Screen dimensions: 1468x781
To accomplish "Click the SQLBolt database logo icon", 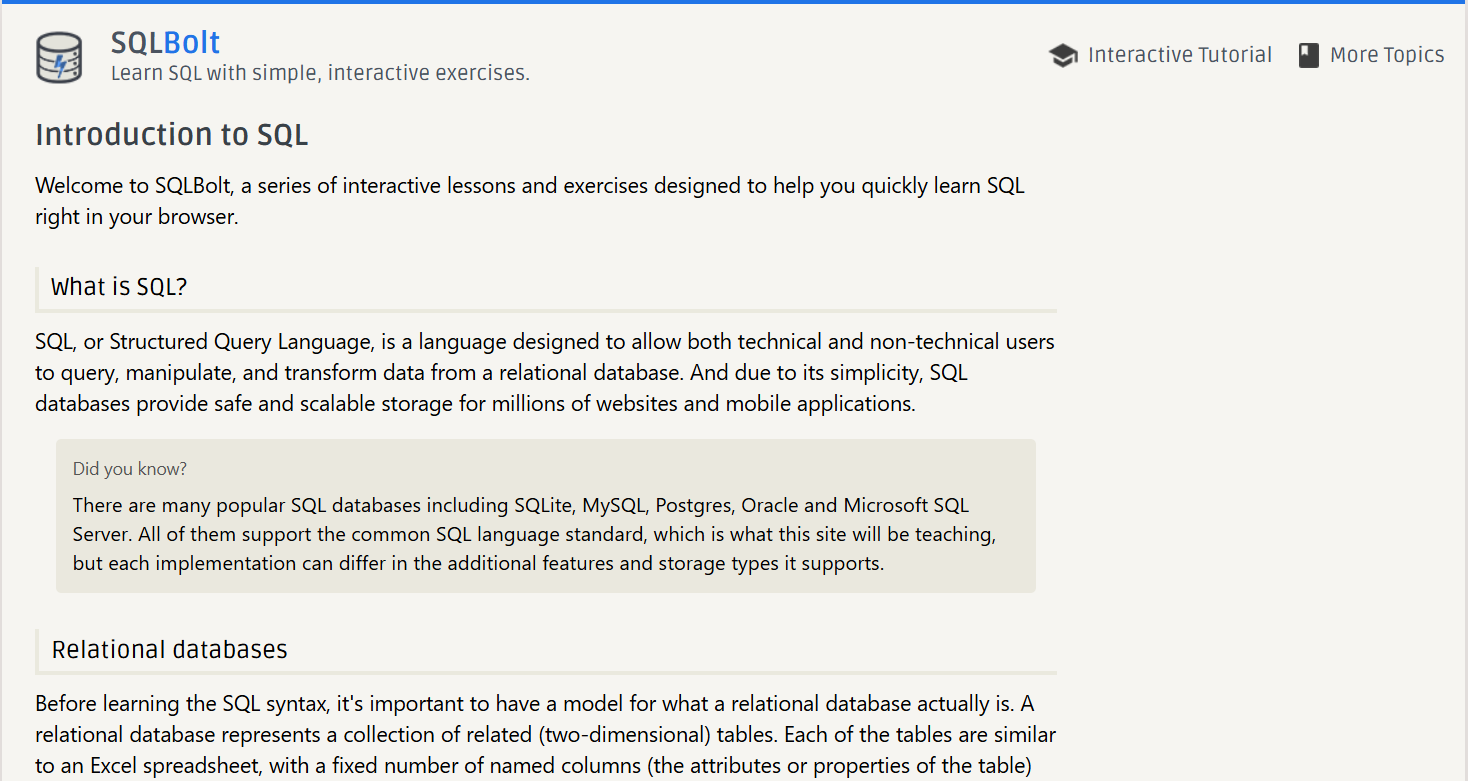I will (x=59, y=57).
